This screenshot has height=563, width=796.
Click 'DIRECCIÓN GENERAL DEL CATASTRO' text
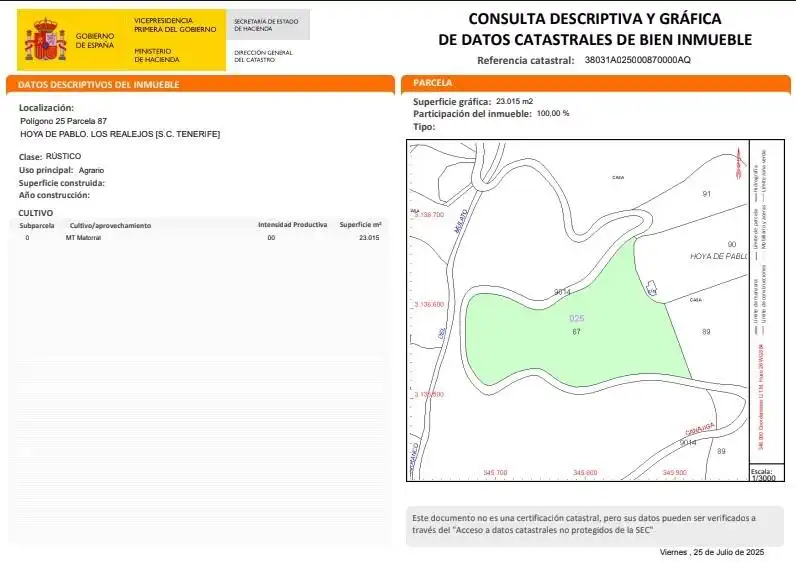(x=263, y=56)
